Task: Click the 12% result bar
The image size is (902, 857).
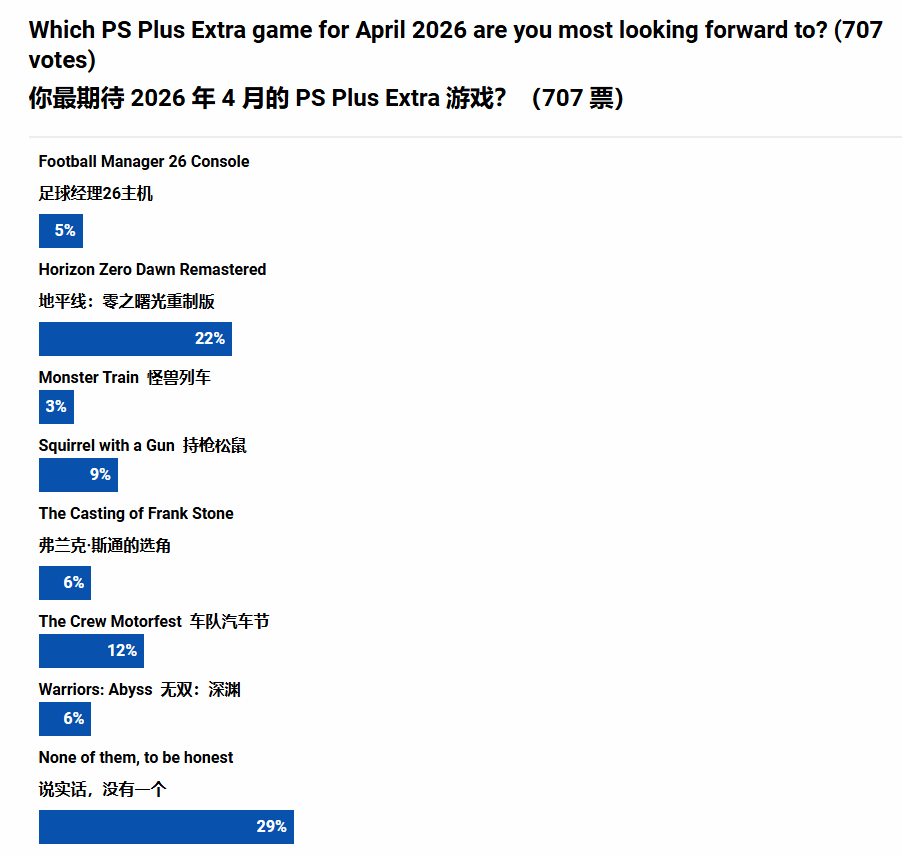Action: pos(91,651)
